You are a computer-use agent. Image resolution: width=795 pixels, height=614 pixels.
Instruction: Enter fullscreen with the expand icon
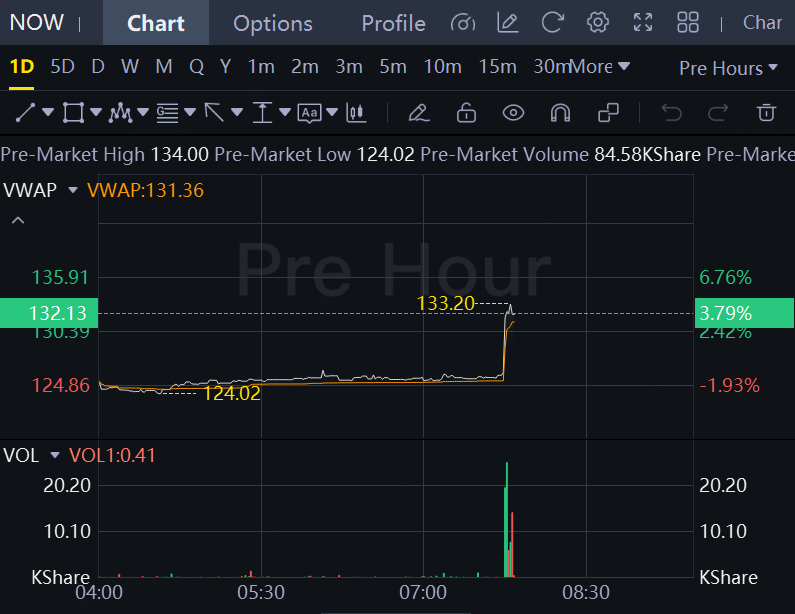[643, 23]
